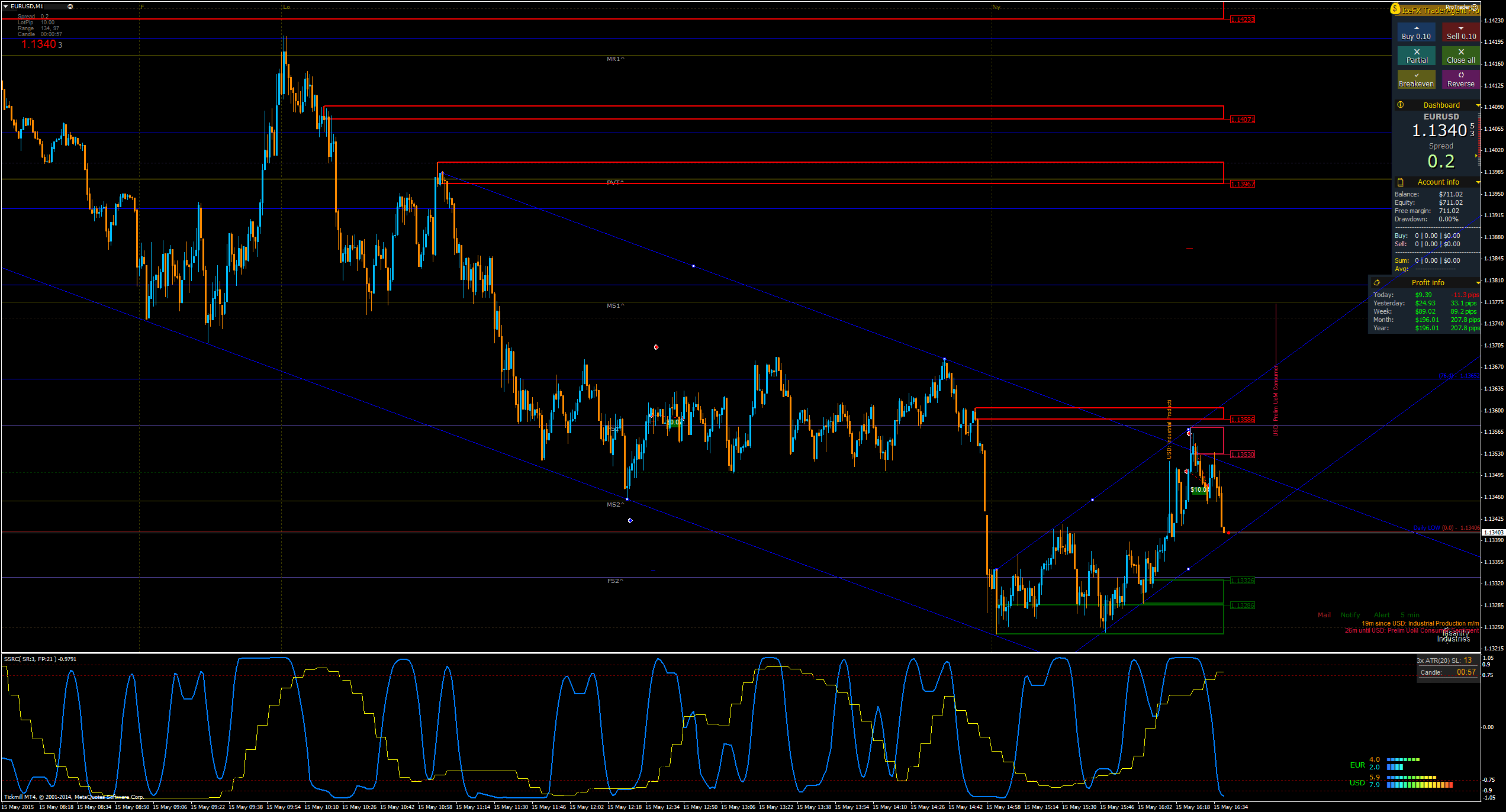This screenshot has height=812, width=1506.
Task: Click the Breakeven button
Action: tap(1416, 79)
